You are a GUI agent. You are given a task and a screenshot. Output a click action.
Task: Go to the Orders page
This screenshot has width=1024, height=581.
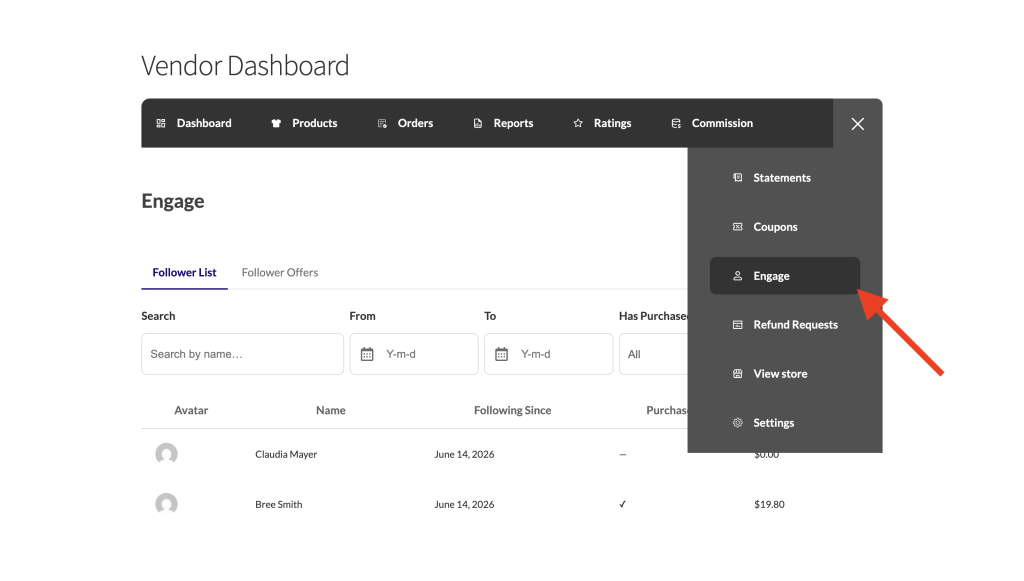coord(406,123)
